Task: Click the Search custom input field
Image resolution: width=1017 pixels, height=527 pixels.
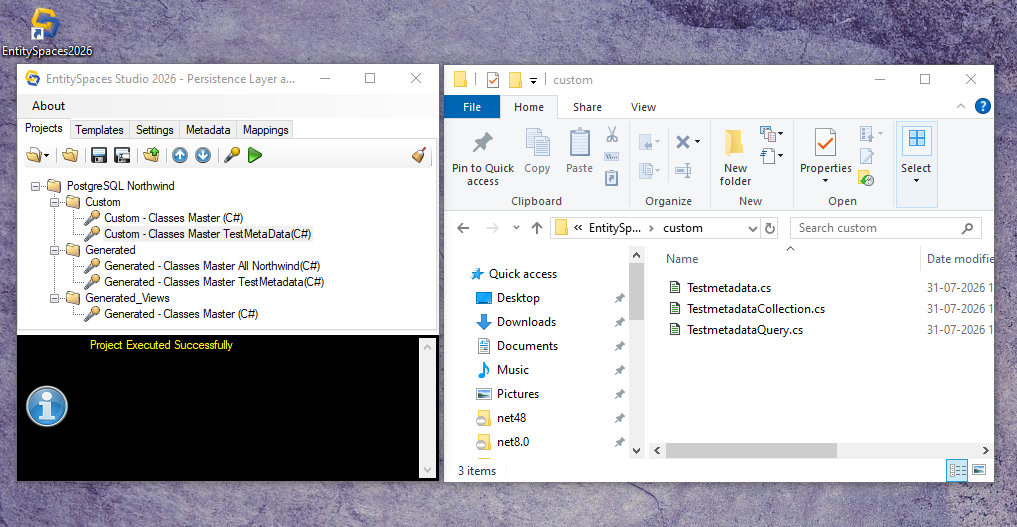Action: (885, 228)
